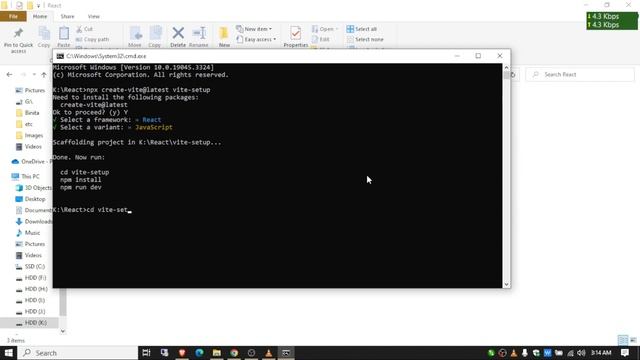Select HDD (F:) drive
The image size is (640, 360).
click(x=31, y=278)
